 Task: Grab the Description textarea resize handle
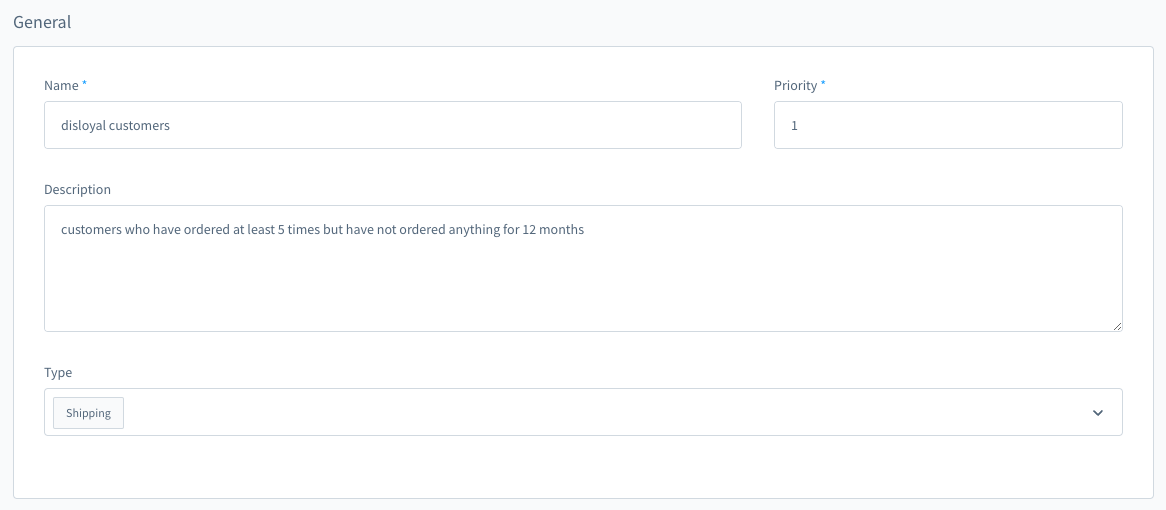[x=1117, y=326]
